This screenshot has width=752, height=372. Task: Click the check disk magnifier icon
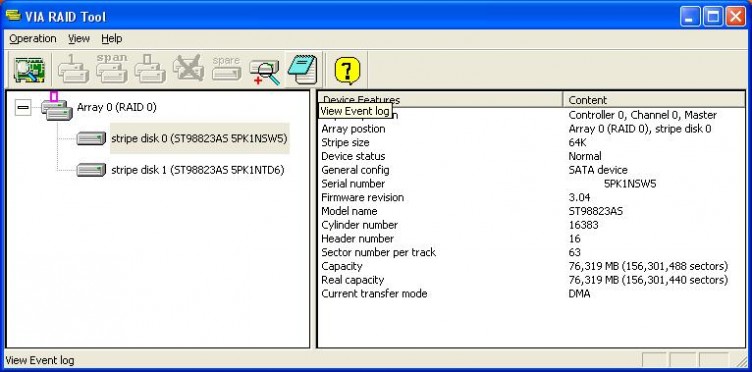(265, 72)
